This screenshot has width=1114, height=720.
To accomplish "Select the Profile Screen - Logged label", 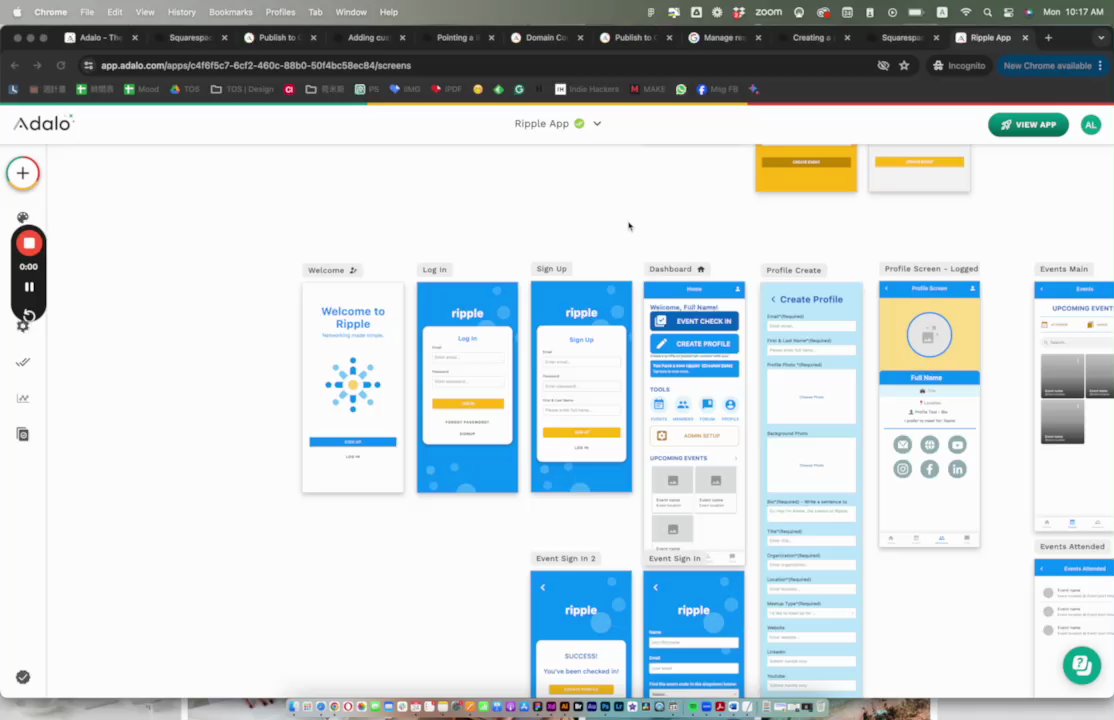I will pos(931,269).
